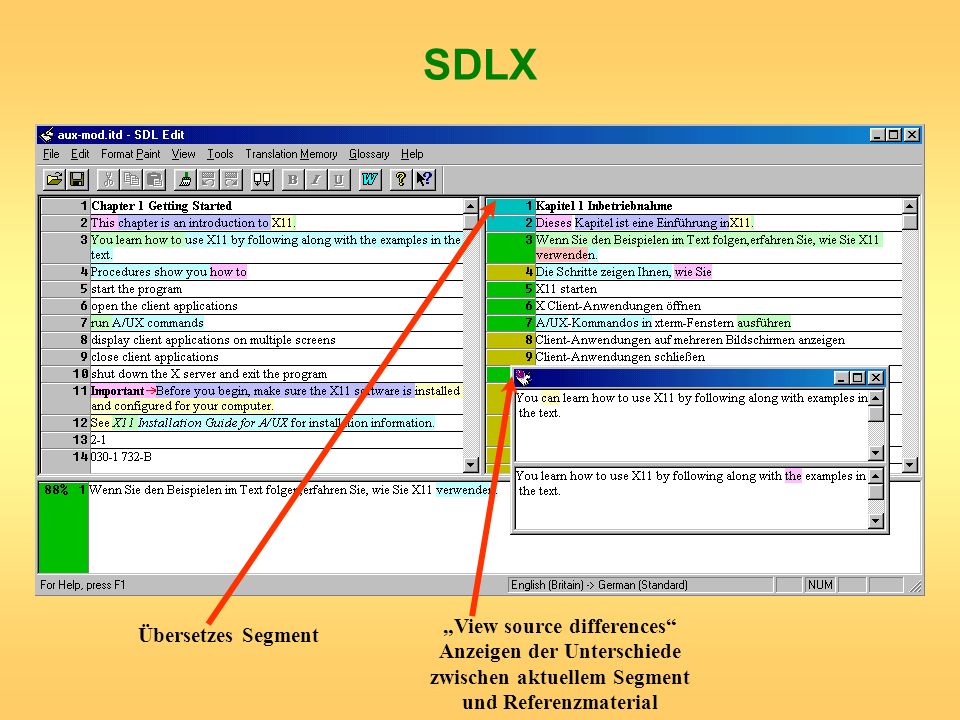Click the two-boxes-with-down-arrows toolbar icon

[x=262, y=179]
